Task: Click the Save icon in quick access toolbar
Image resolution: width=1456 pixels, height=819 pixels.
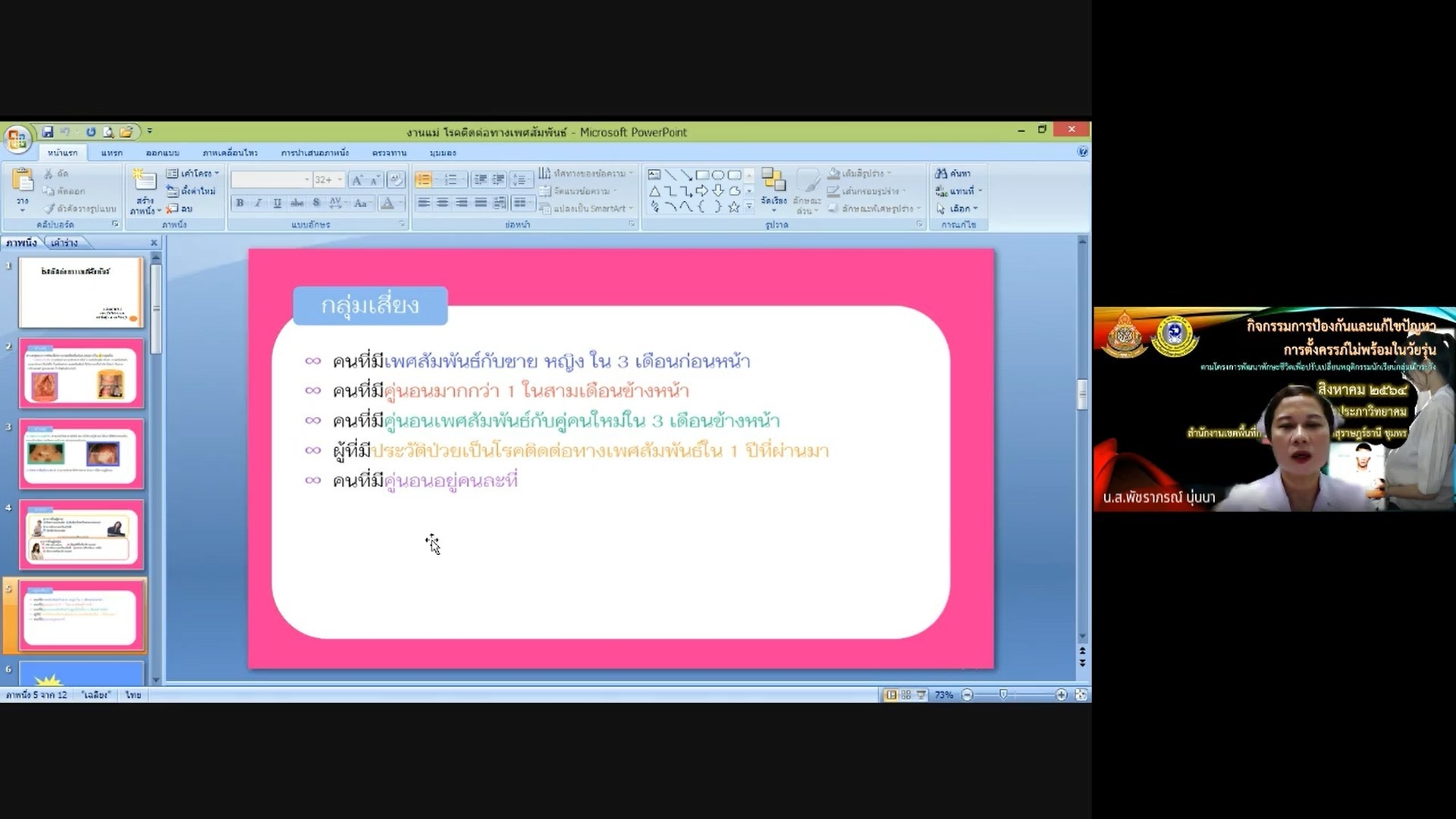Action: click(x=47, y=132)
